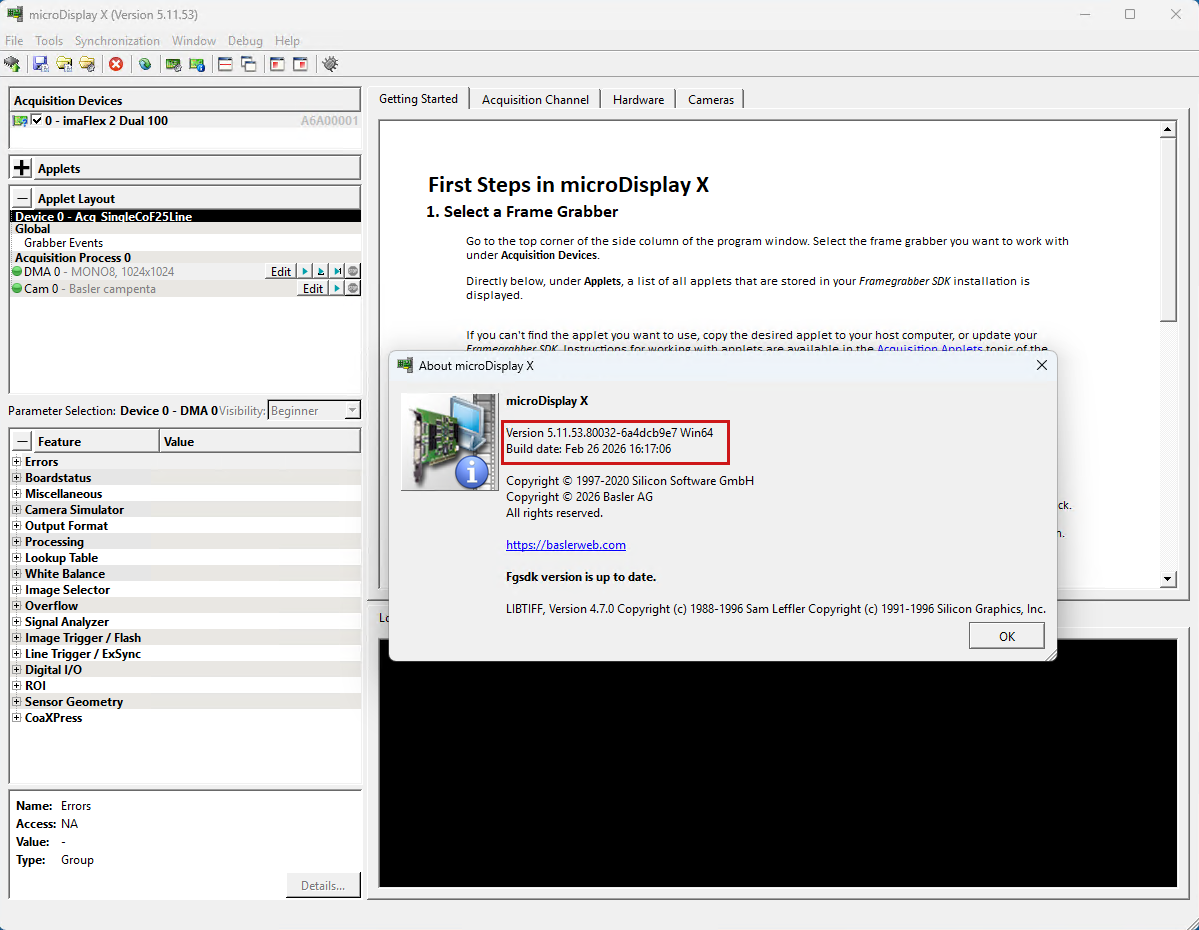This screenshot has width=1199, height=930.
Task: Click the debug bug icon in toolbar
Action: (330, 64)
